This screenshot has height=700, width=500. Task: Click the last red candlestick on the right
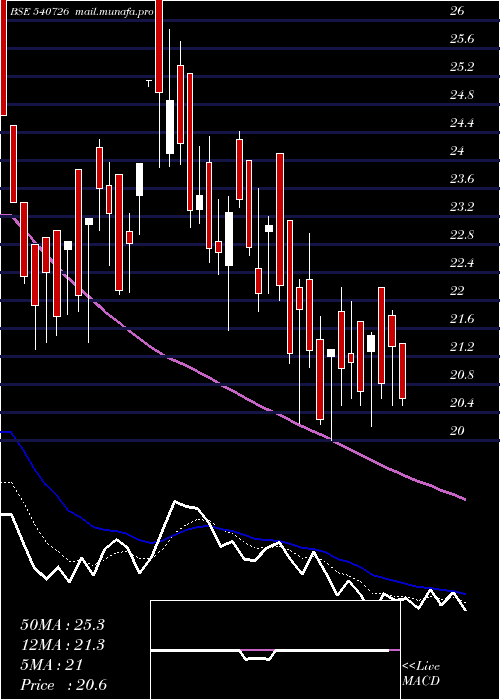402,371
